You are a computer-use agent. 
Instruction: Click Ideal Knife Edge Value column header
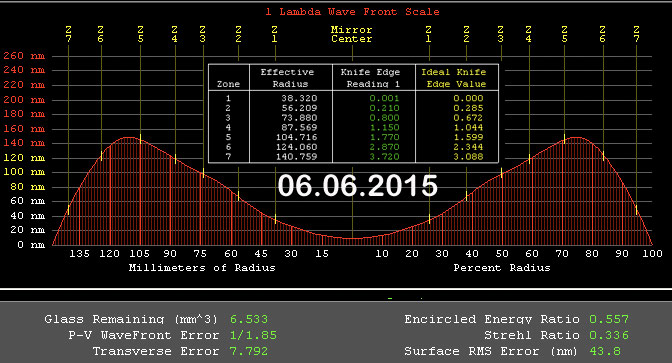coord(454,78)
